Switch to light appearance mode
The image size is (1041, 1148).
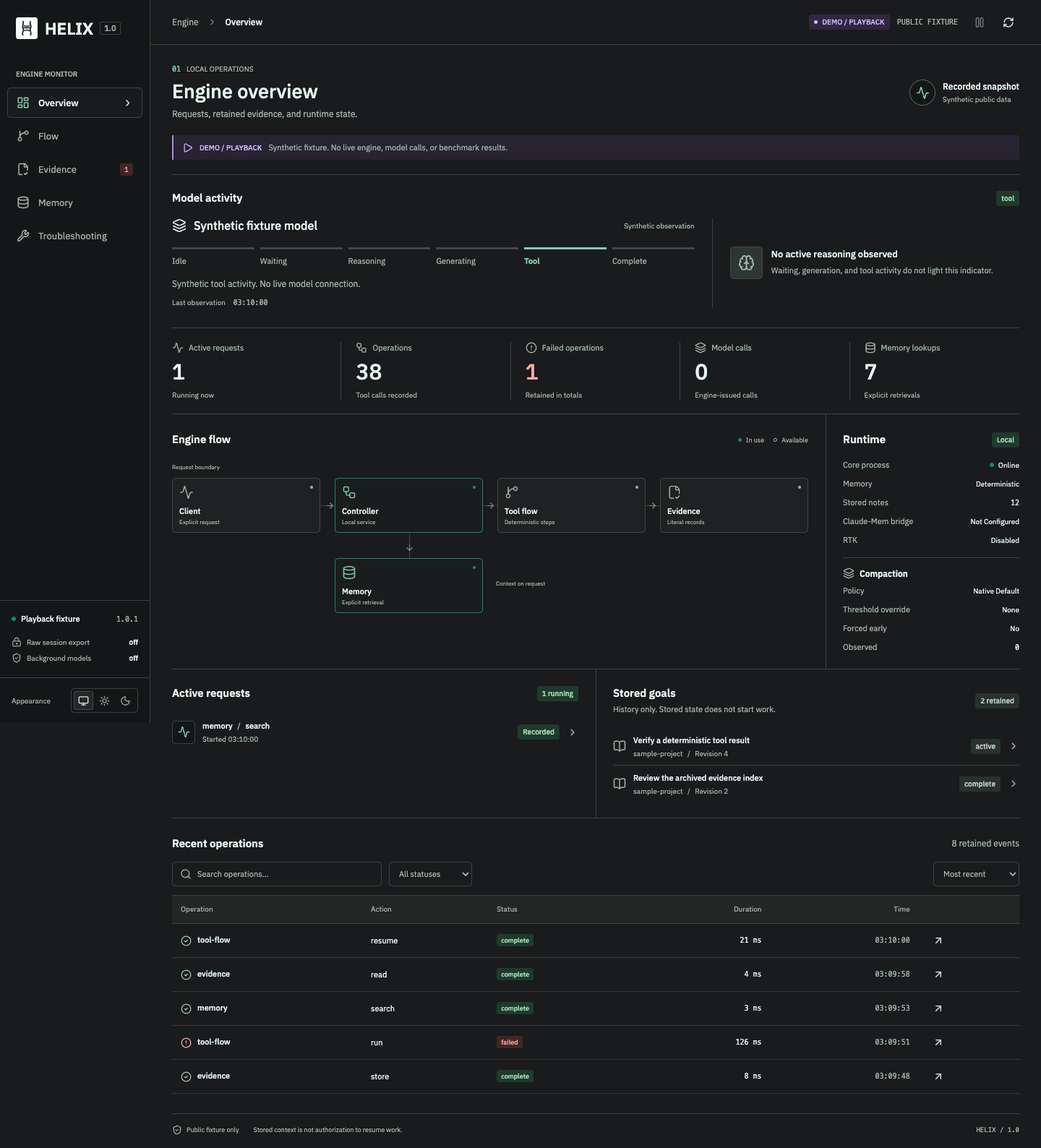105,701
